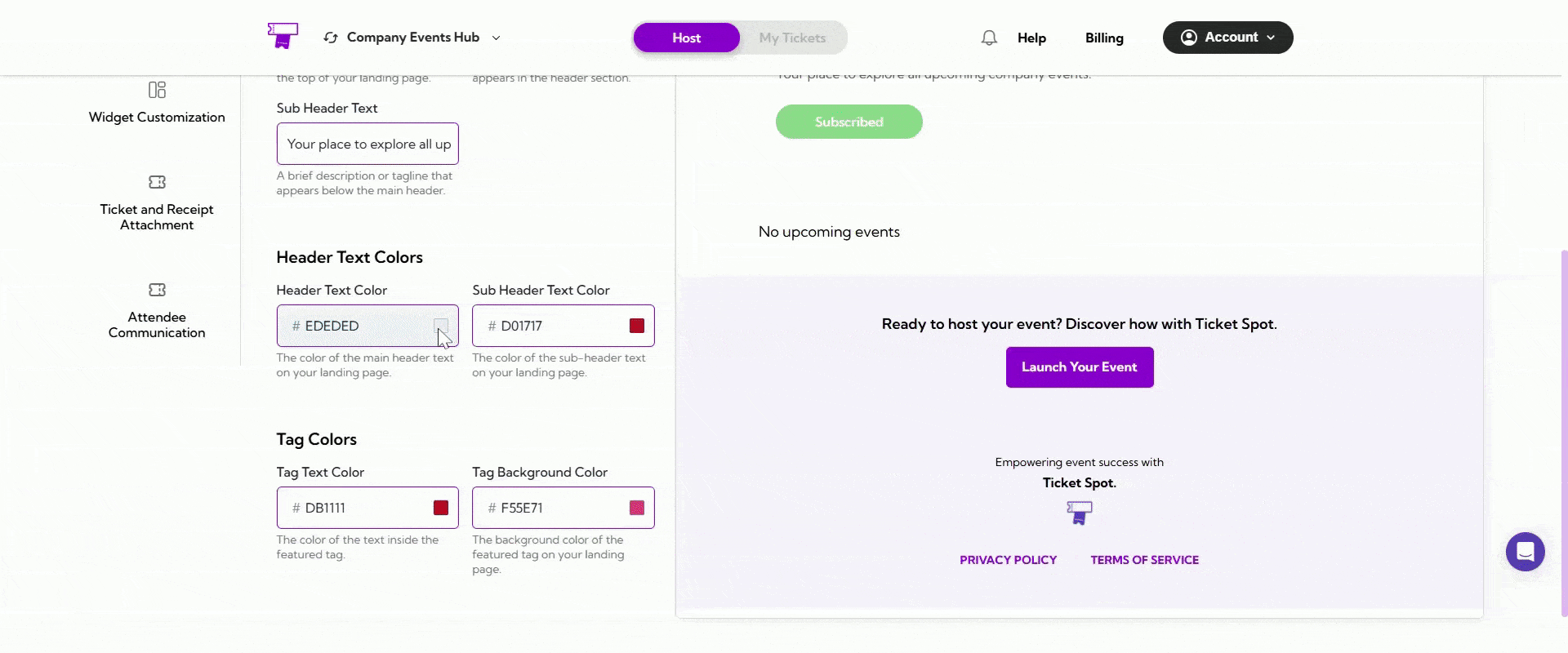1568x653 pixels.
Task: Open the Company Events Hub dropdown
Action: point(412,38)
